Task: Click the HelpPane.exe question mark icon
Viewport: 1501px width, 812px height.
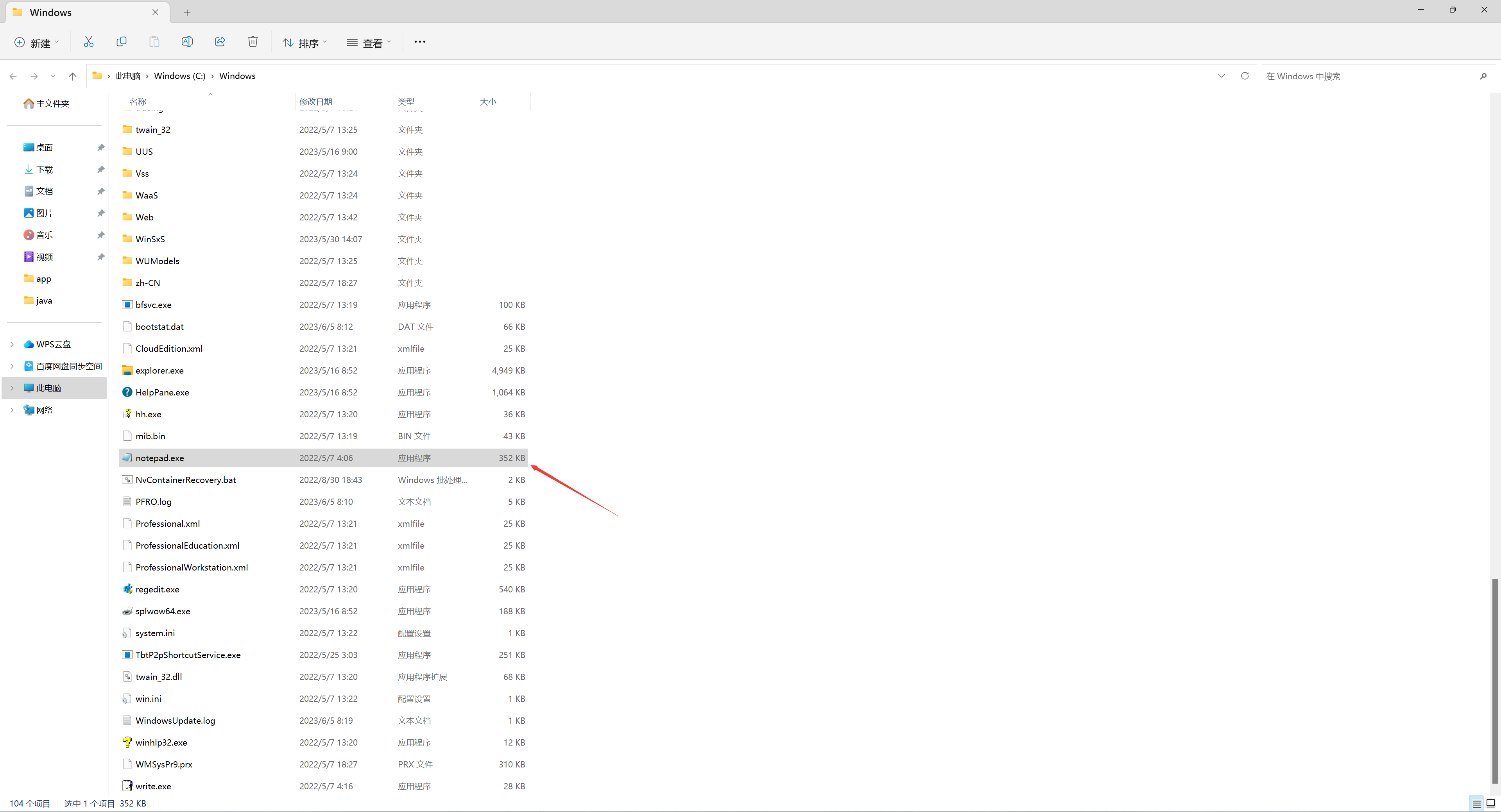Action: tap(127, 392)
